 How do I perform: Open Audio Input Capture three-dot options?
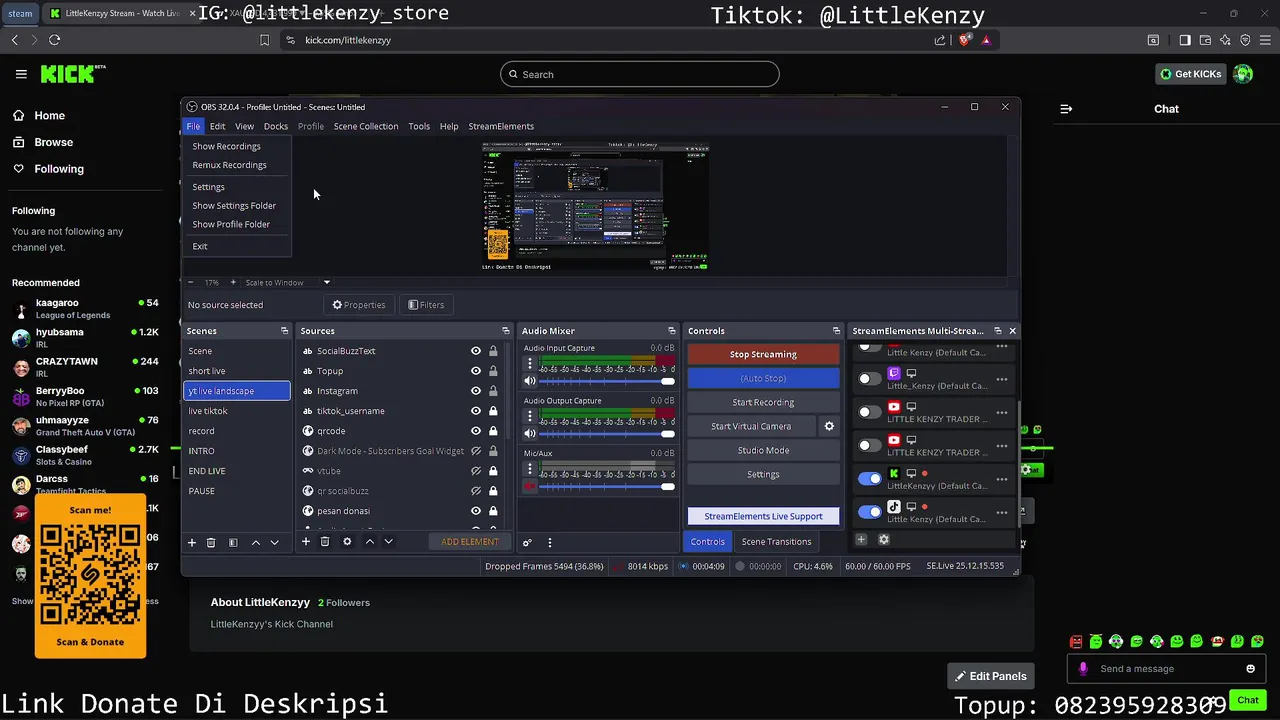pos(530,364)
